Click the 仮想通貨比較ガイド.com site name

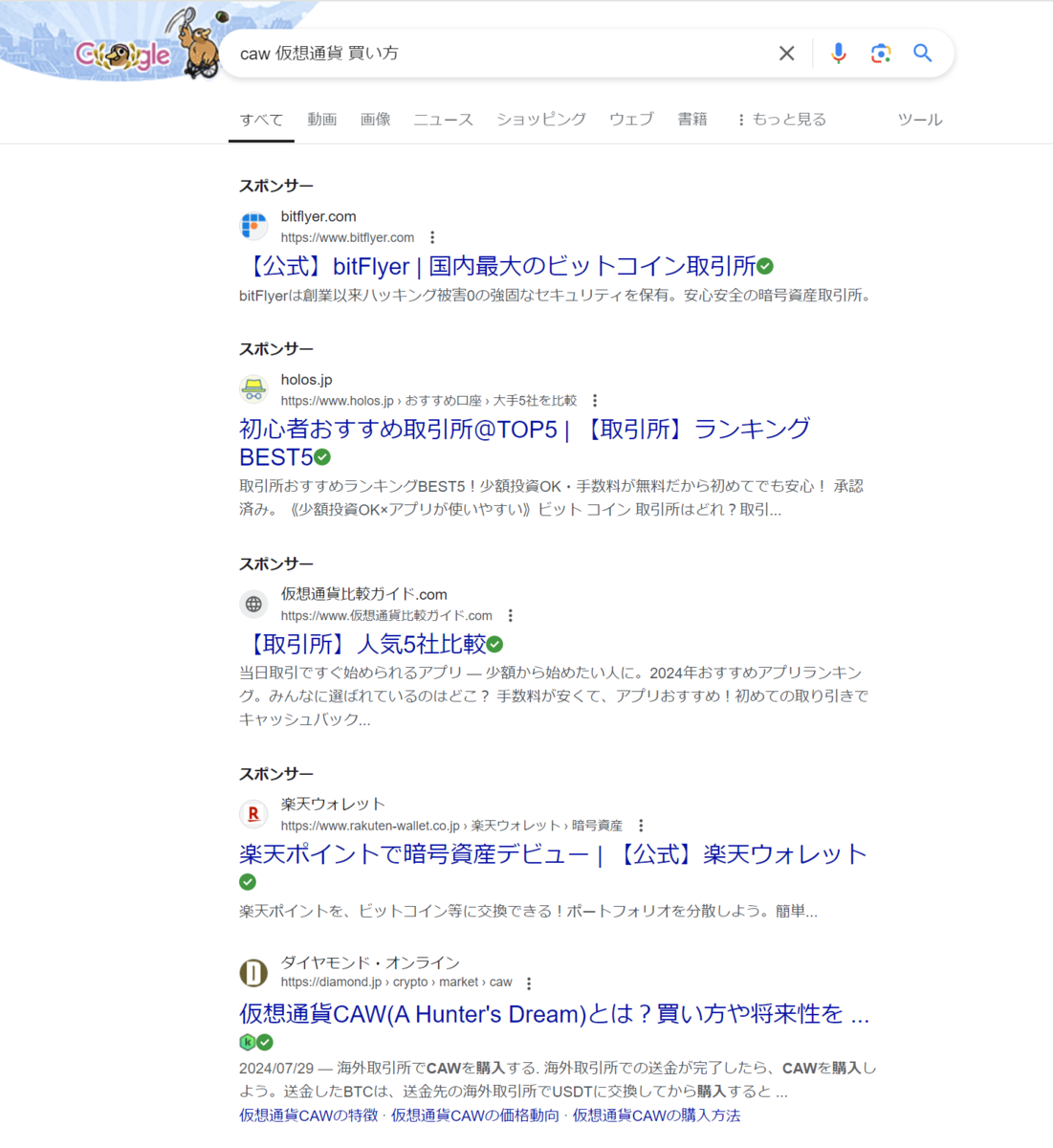point(363,594)
